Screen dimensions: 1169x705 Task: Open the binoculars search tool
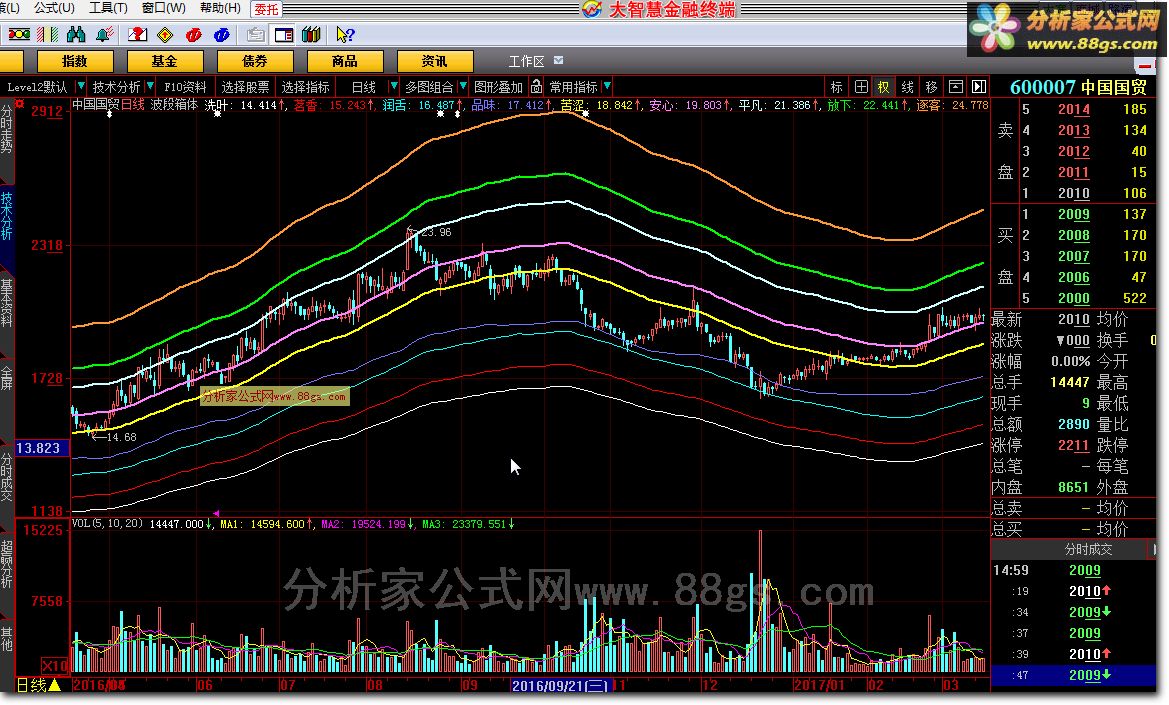click(x=76, y=34)
